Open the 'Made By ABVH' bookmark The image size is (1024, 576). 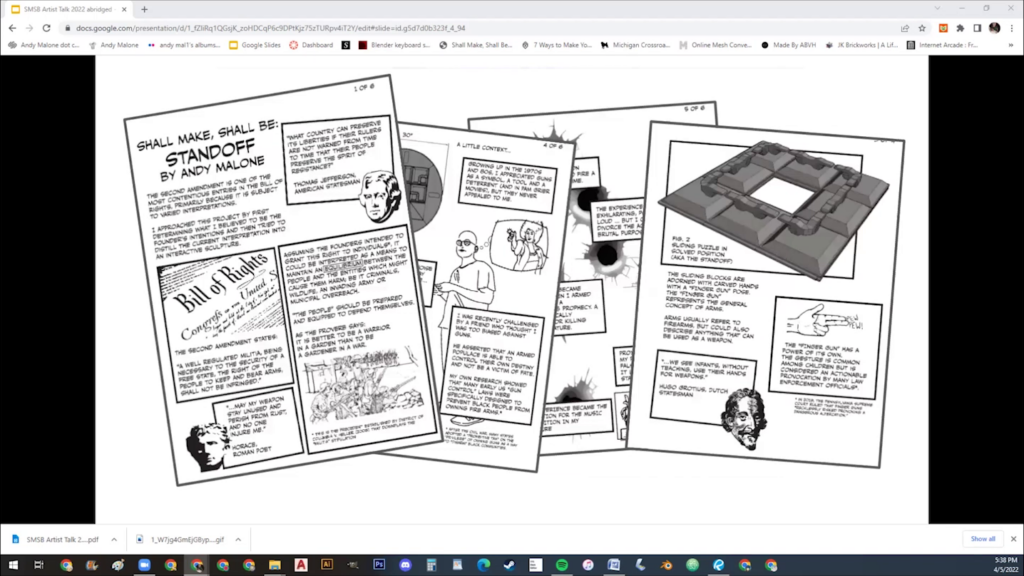[x=789, y=45]
